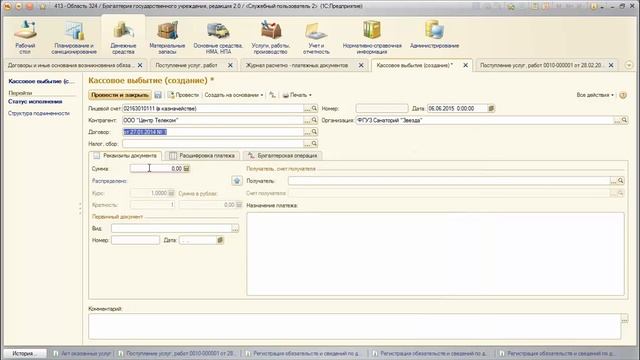This screenshot has width=640, height=360.
Task: Open selection dialog for Контрагент ellipsis
Action: click(x=307, y=120)
